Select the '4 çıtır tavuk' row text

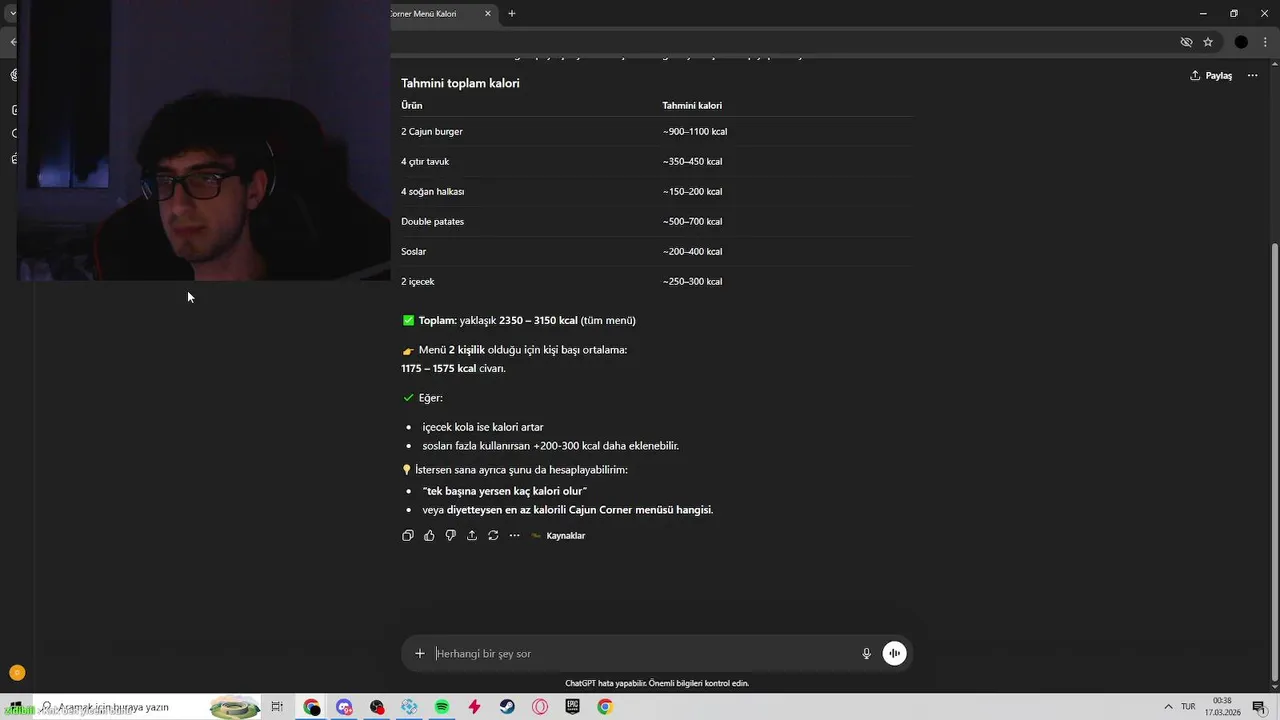425,162
